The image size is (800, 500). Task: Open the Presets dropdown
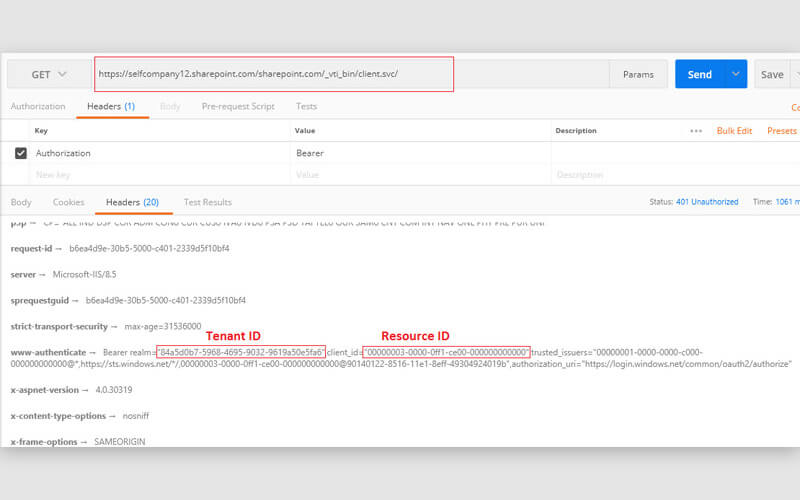(782, 131)
